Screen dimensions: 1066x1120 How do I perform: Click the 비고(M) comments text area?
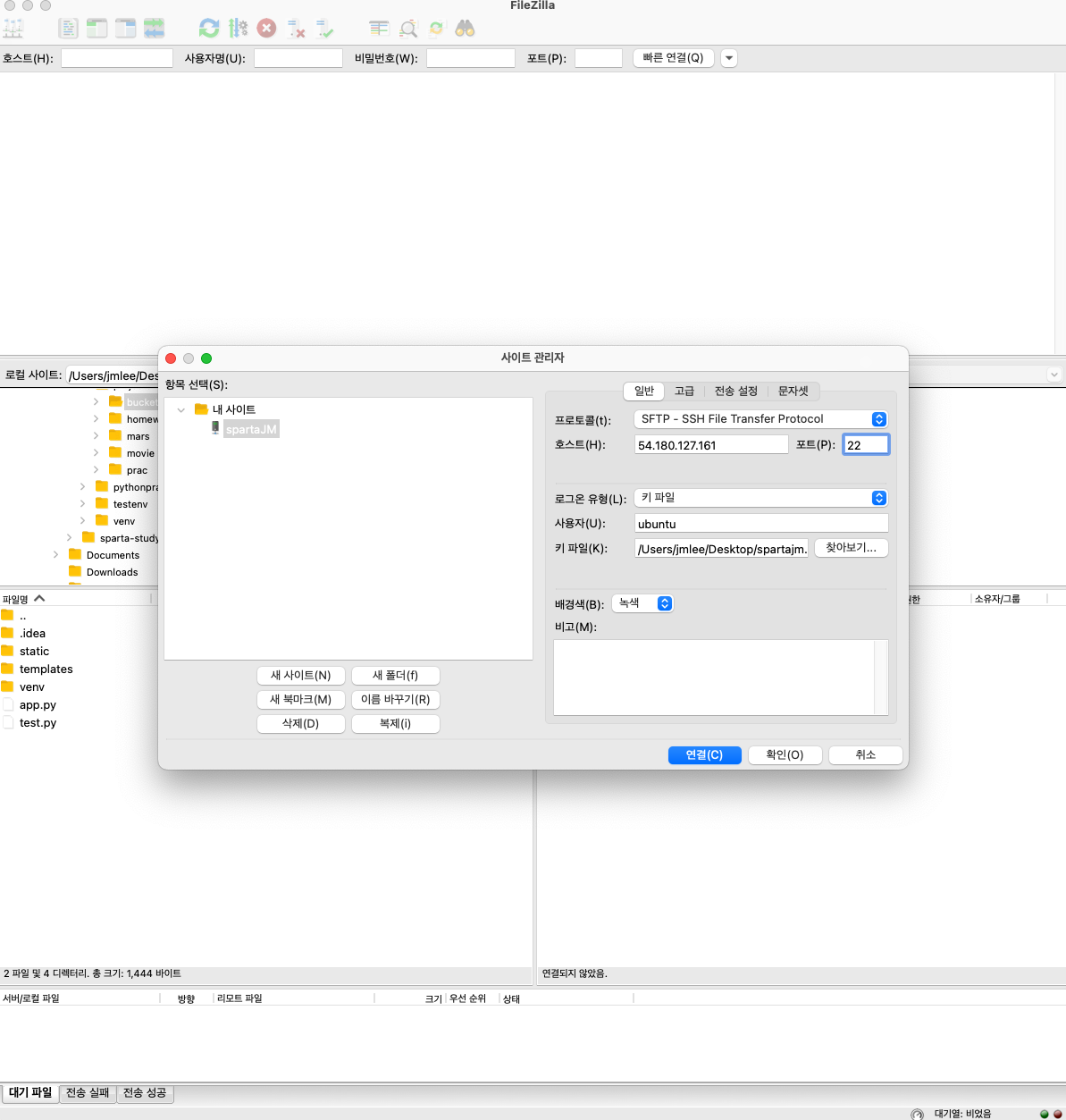coord(721,677)
